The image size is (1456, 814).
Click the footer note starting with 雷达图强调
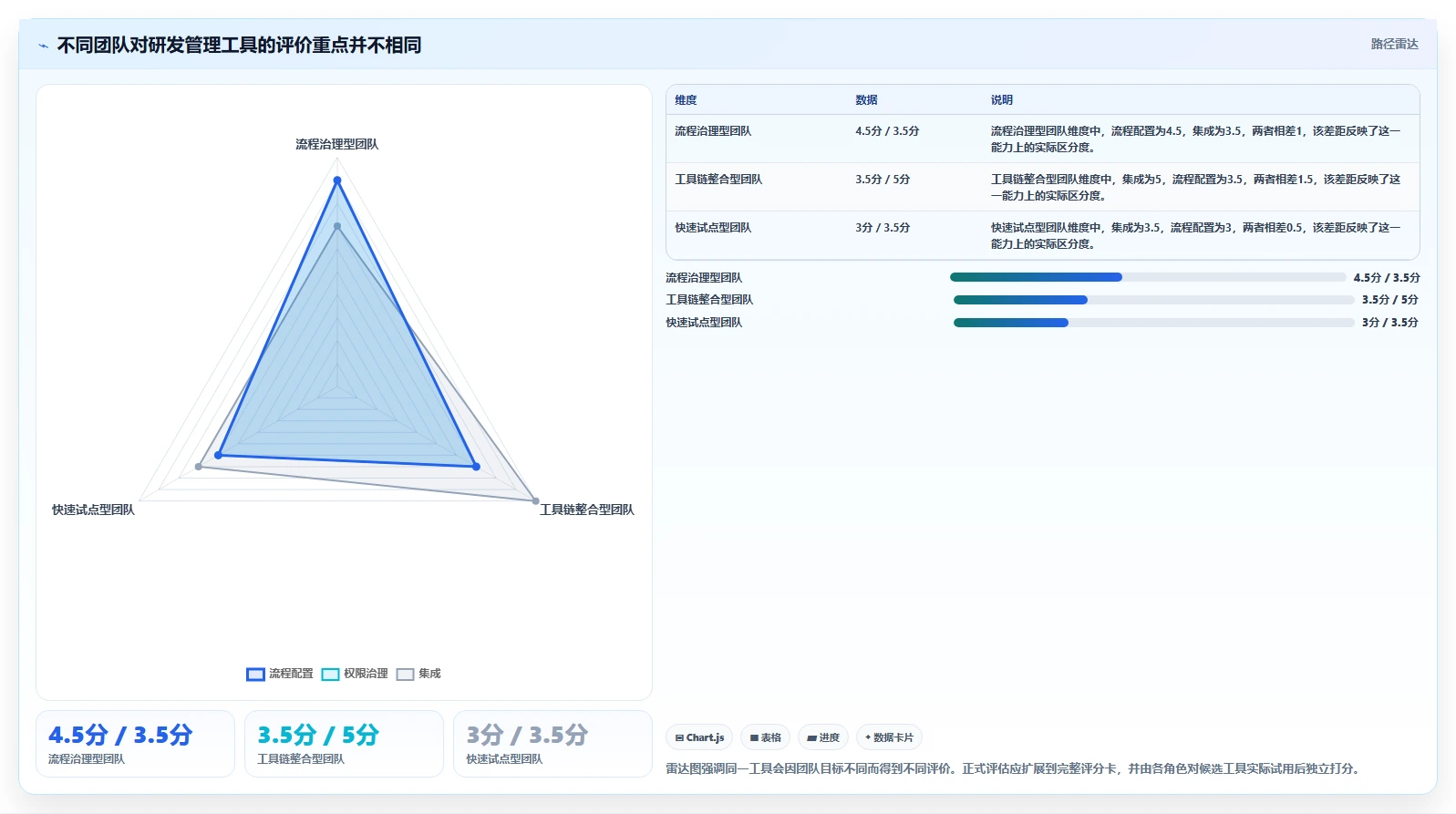pos(1015,769)
